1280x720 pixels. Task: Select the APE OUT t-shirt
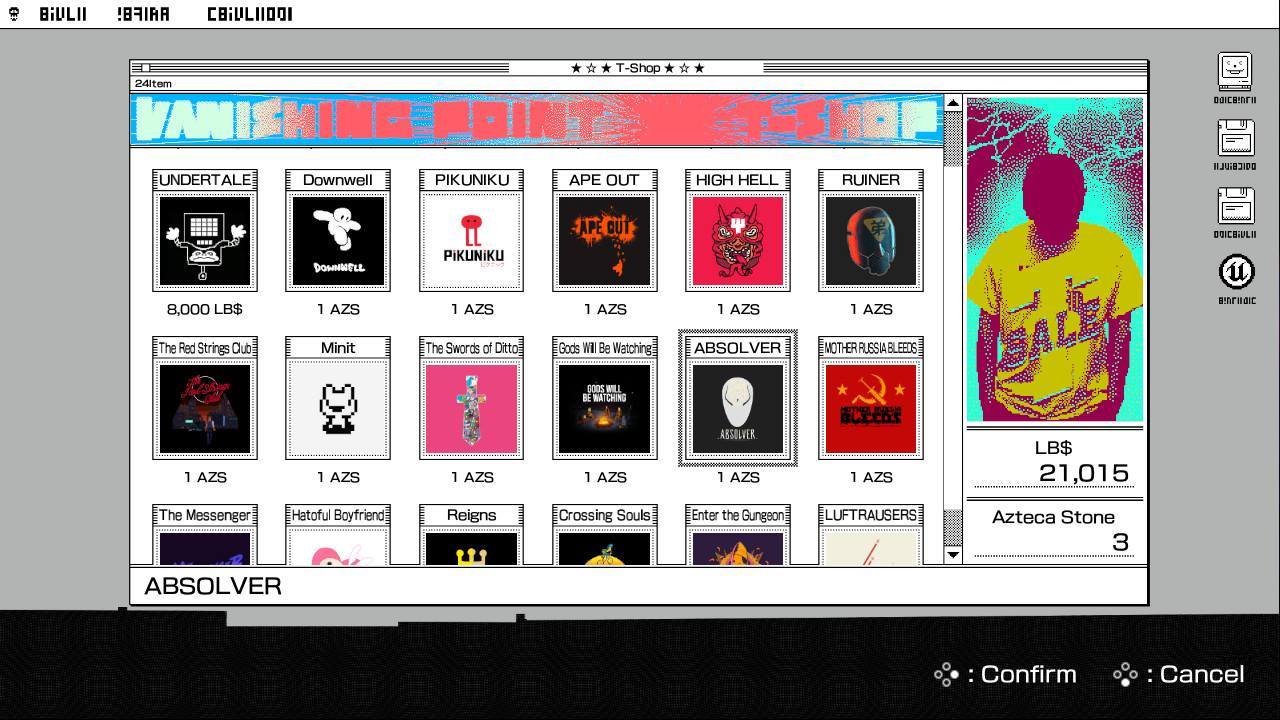click(x=604, y=230)
